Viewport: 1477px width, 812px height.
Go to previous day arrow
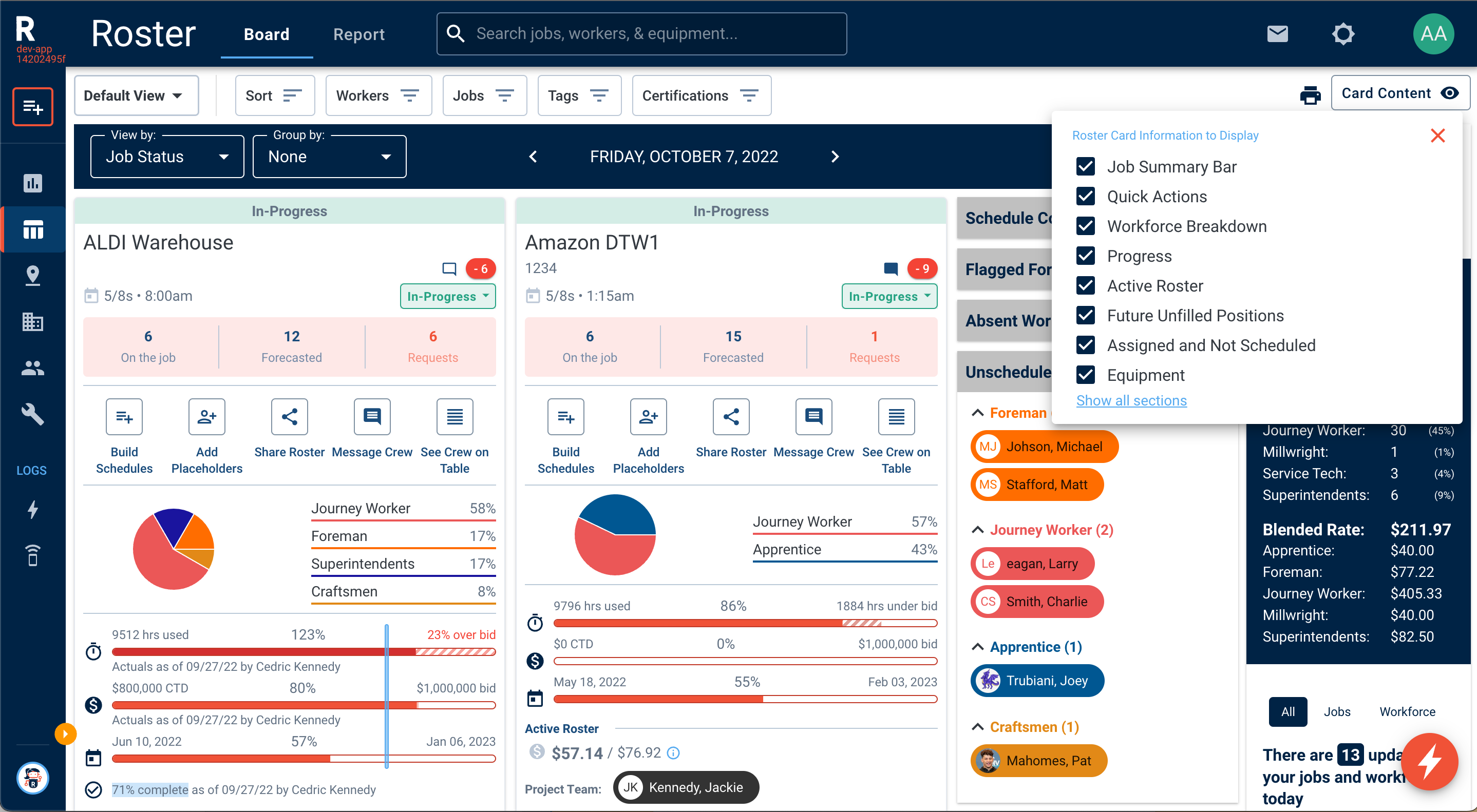click(533, 157)
